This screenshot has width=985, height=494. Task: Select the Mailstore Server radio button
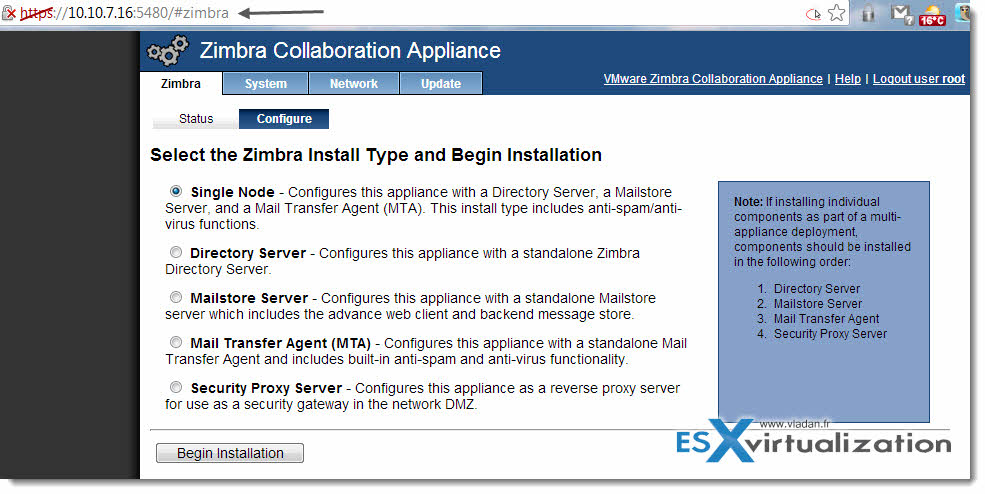point(176,297)
